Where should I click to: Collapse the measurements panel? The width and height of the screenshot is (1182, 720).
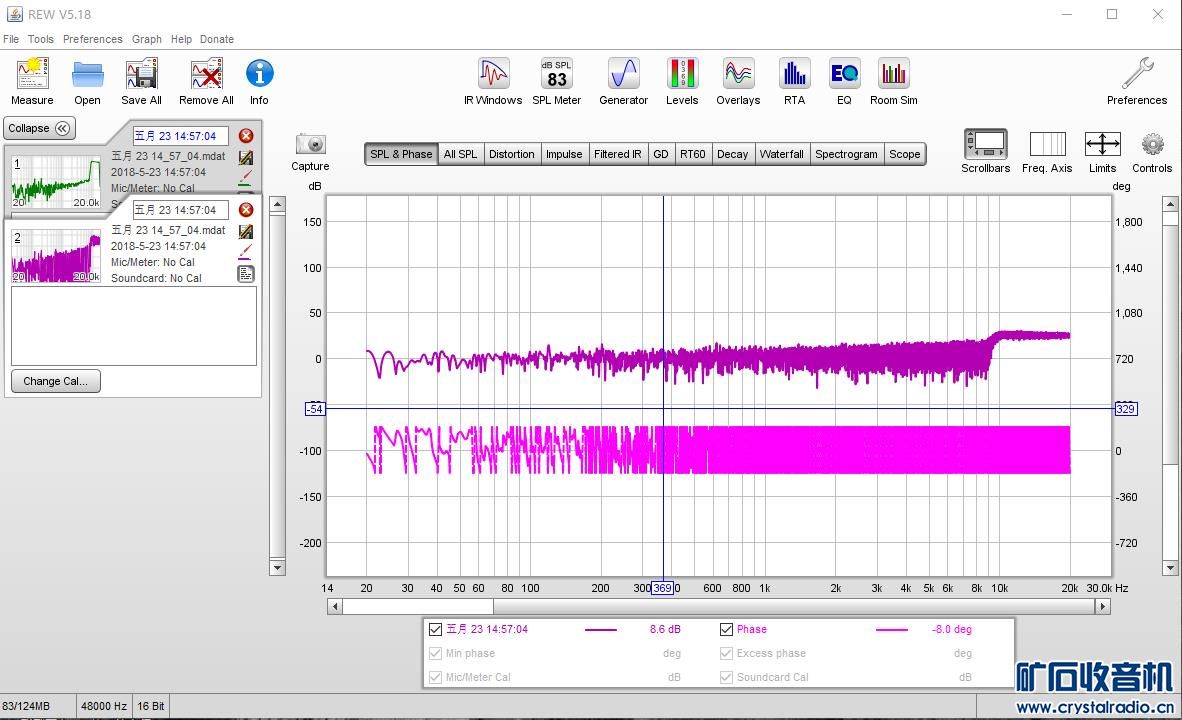click(39, 128)
